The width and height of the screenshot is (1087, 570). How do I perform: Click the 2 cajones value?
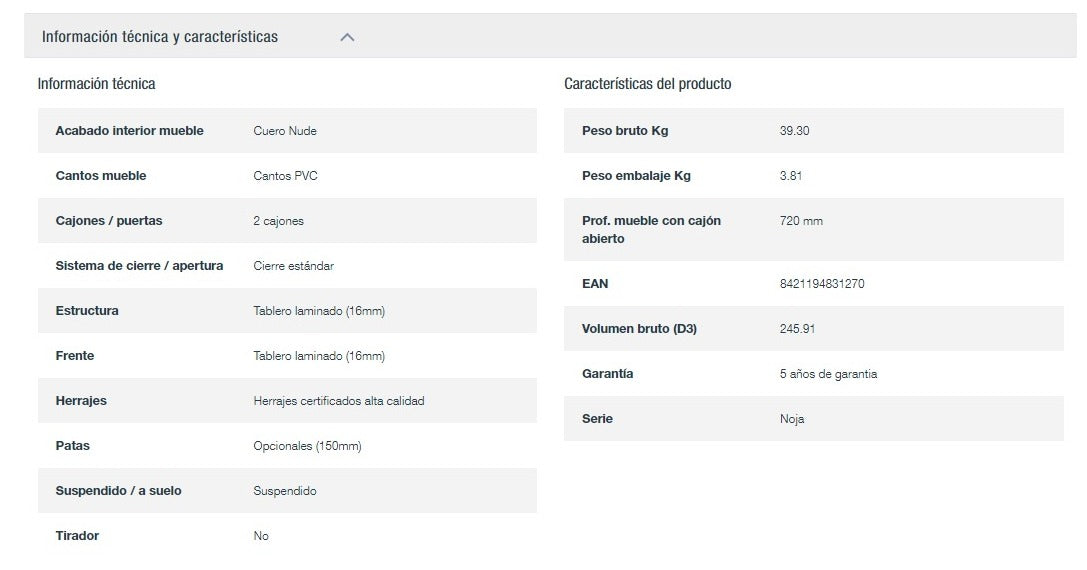[x=278, y=221]
